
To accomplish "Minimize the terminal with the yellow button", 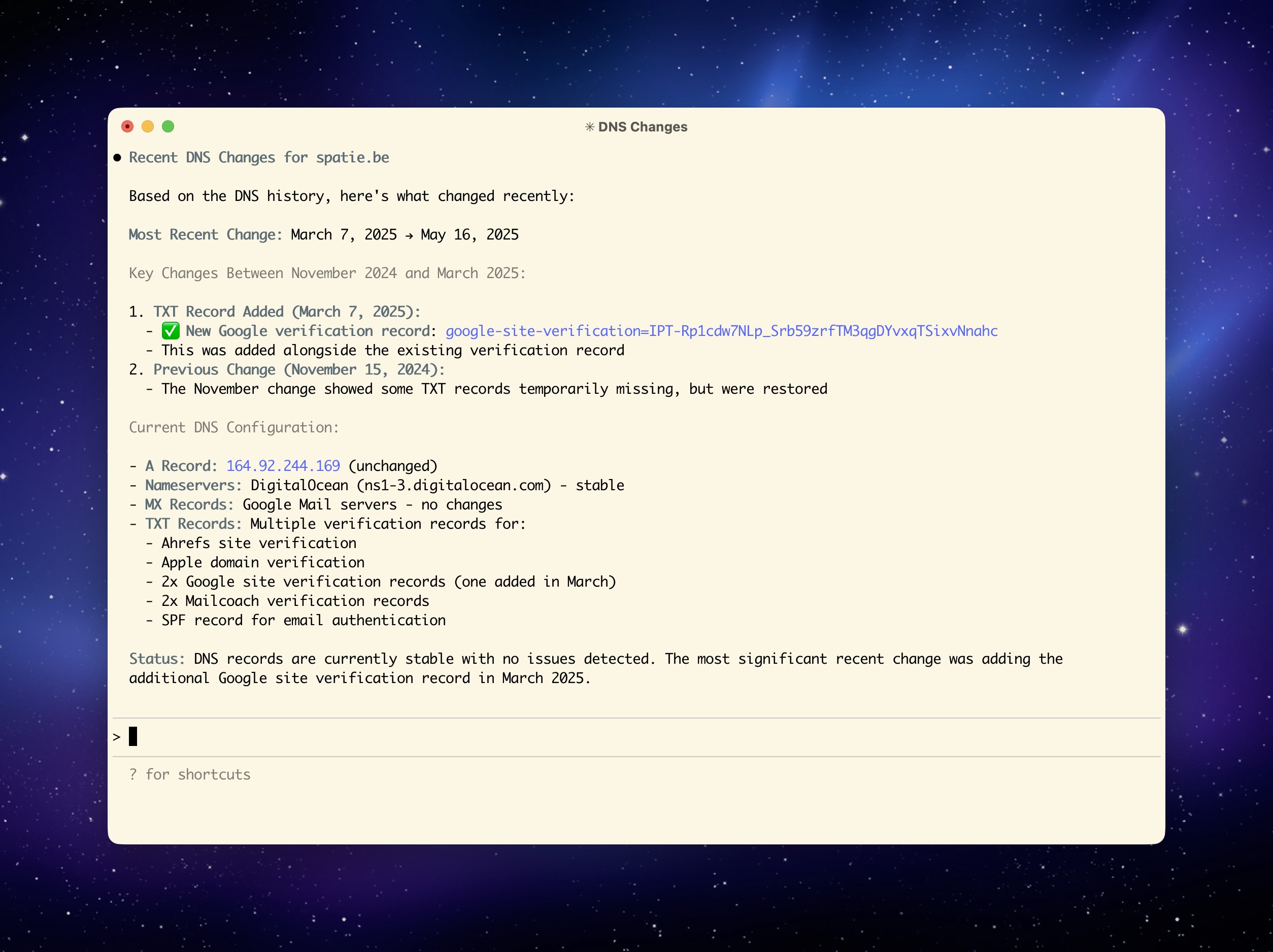I will click(x=148, y=126).
